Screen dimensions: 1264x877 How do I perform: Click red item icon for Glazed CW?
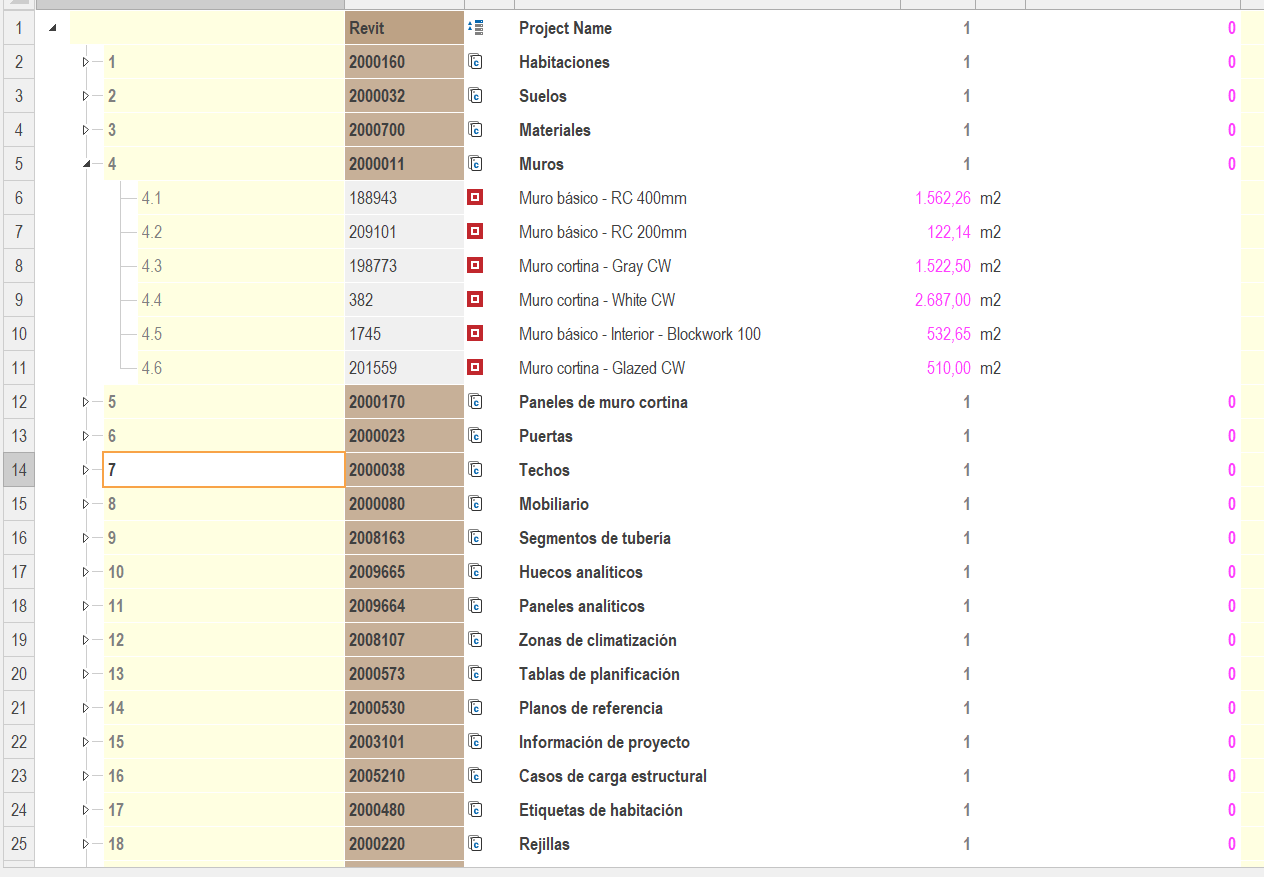point(475,368)
